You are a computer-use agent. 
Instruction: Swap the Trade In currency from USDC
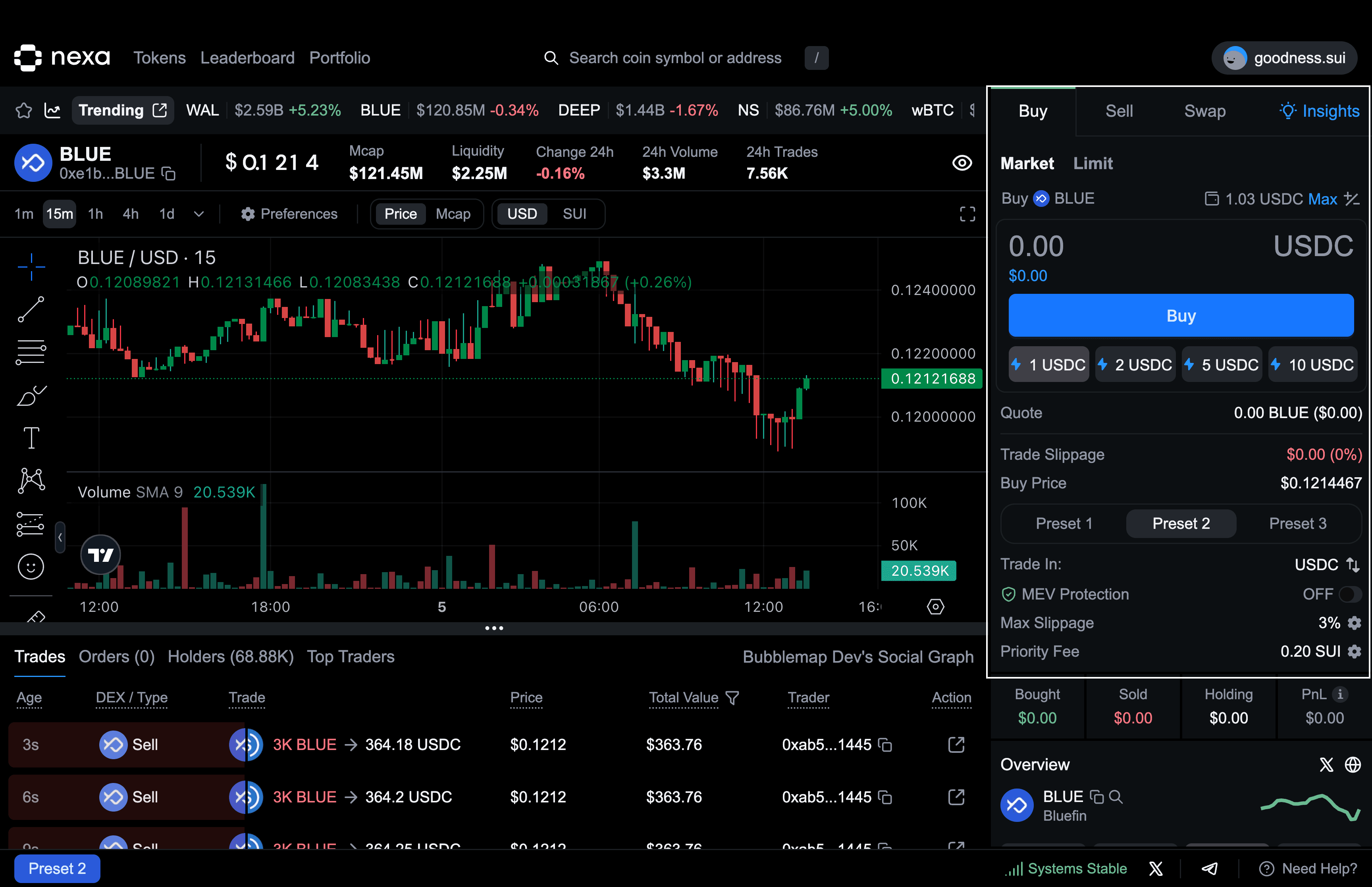(1354, 565)
